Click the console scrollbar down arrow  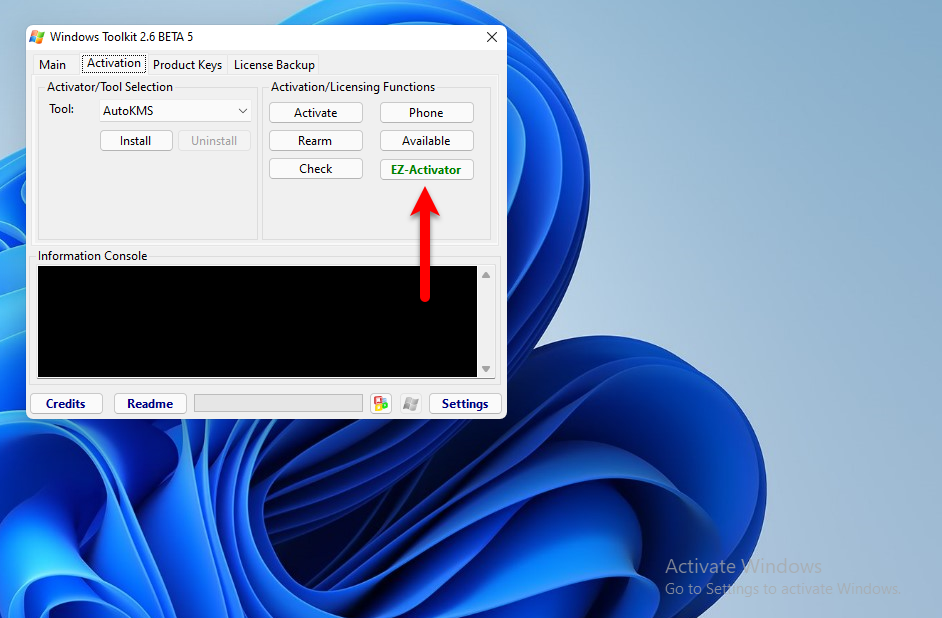point(486,369)
